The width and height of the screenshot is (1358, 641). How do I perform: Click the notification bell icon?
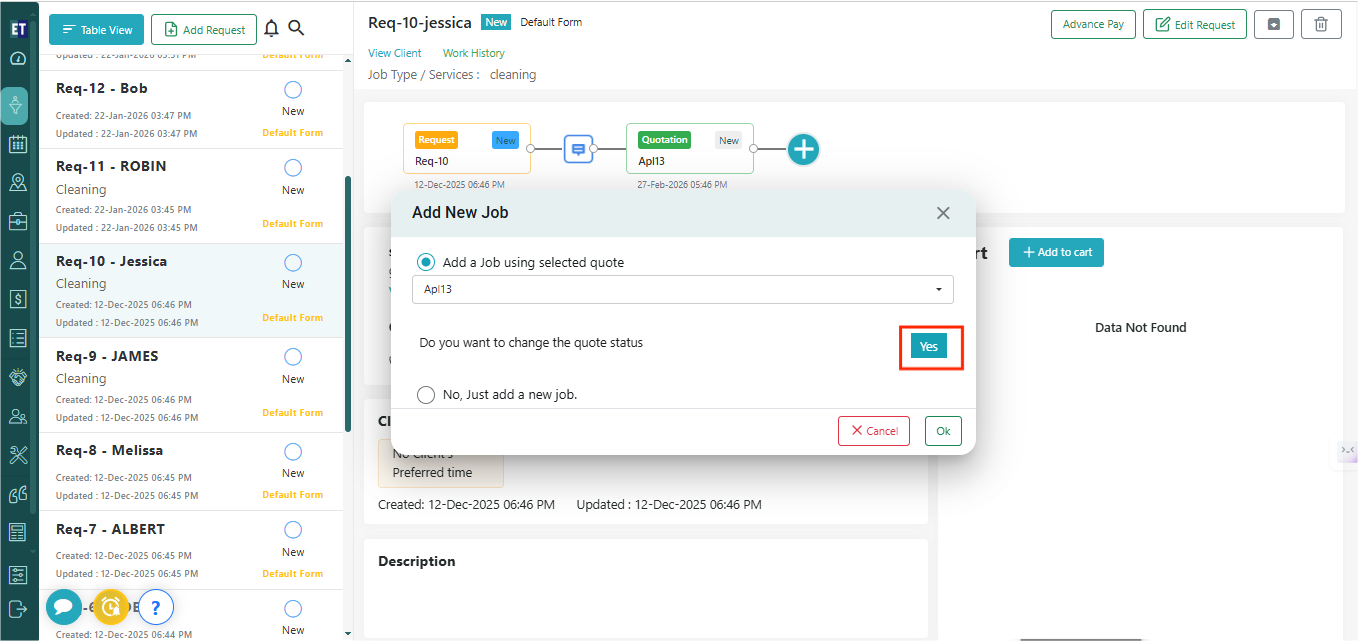pos(271,29)
